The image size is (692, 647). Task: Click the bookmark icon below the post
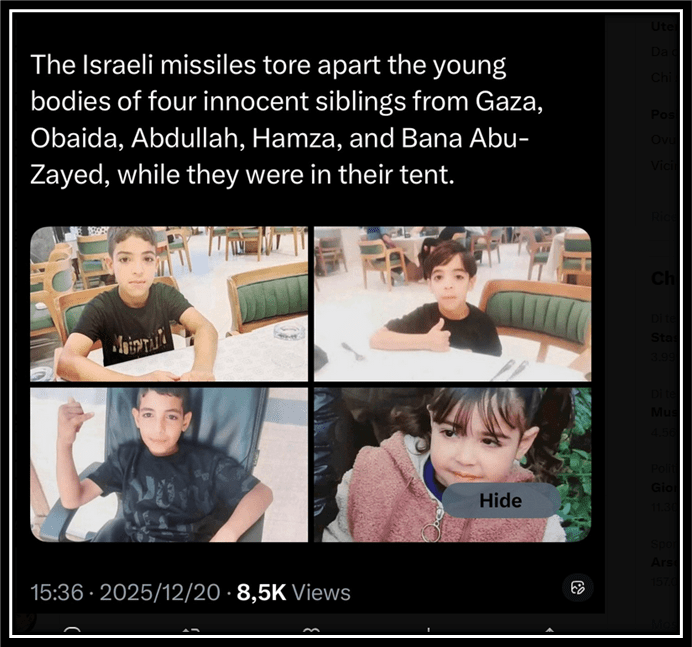[428, 632]
